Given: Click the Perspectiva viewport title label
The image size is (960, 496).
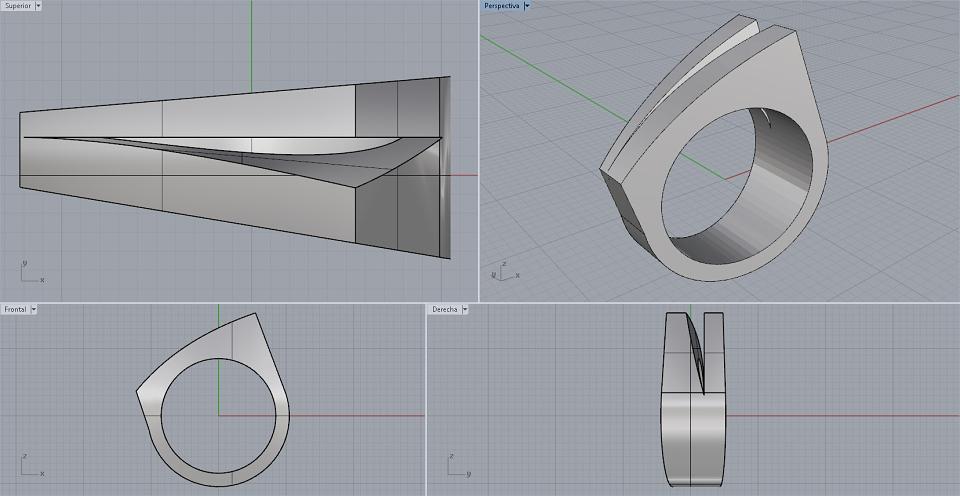Looking at the screenshot, I should pyautogui.click(x=501, y=6).
